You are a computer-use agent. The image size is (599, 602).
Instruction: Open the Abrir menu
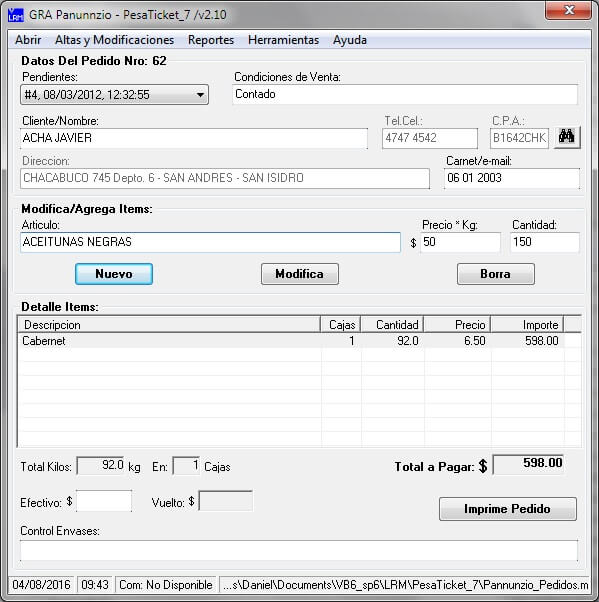(x=28, y=40)
